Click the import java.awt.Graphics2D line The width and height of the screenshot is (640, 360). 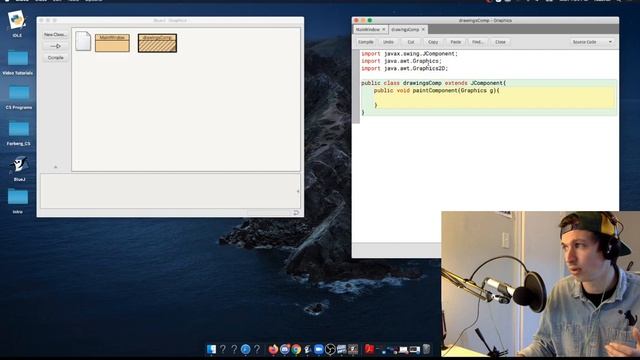[404, 69]
